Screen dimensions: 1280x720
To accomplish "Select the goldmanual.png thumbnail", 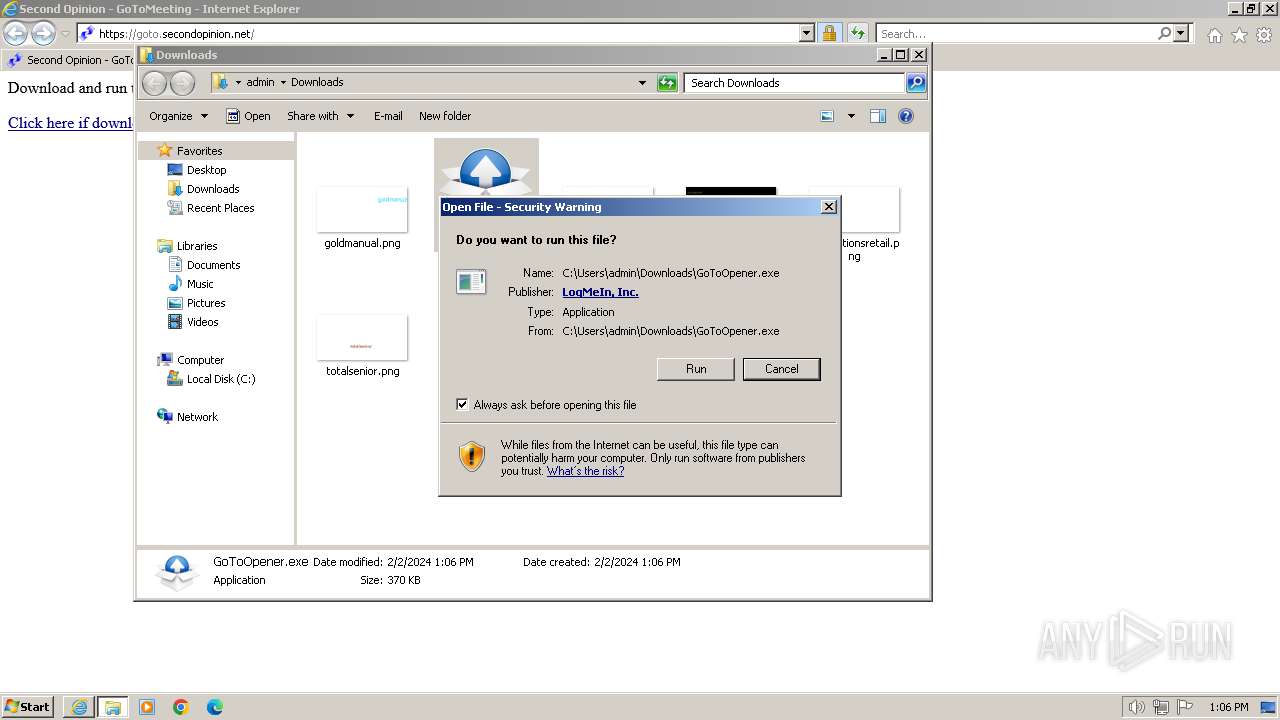I will (x=362, y=210).
